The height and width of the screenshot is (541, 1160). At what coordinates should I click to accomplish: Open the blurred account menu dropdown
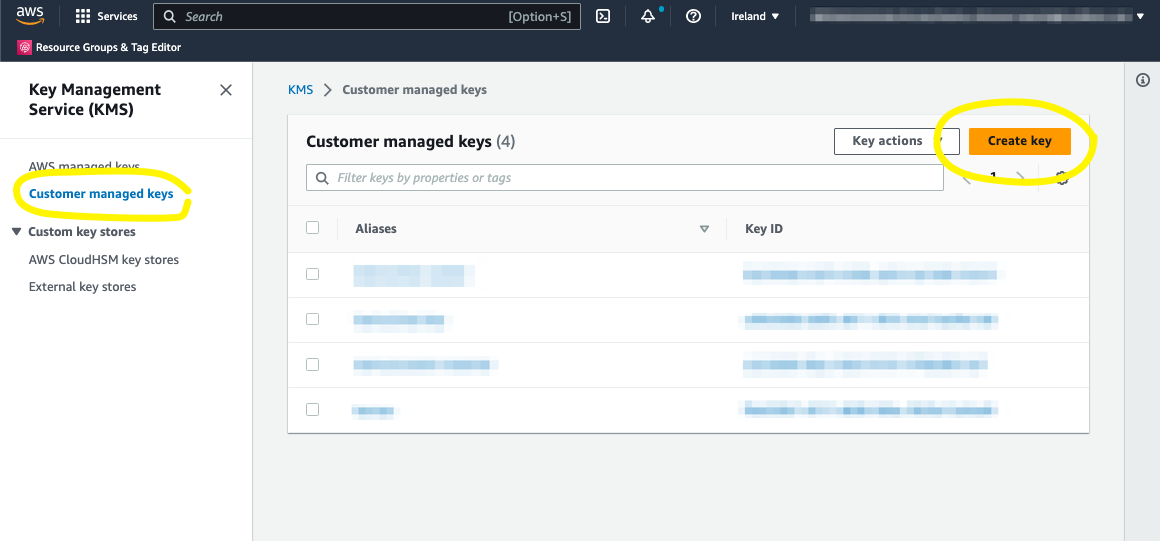click(x=977, y=16)
